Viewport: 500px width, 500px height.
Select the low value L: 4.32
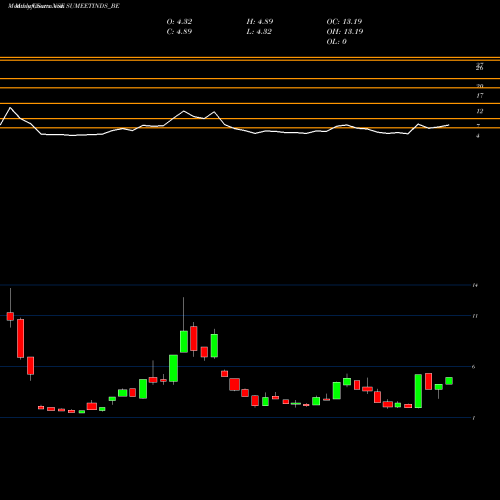[259, 31]
